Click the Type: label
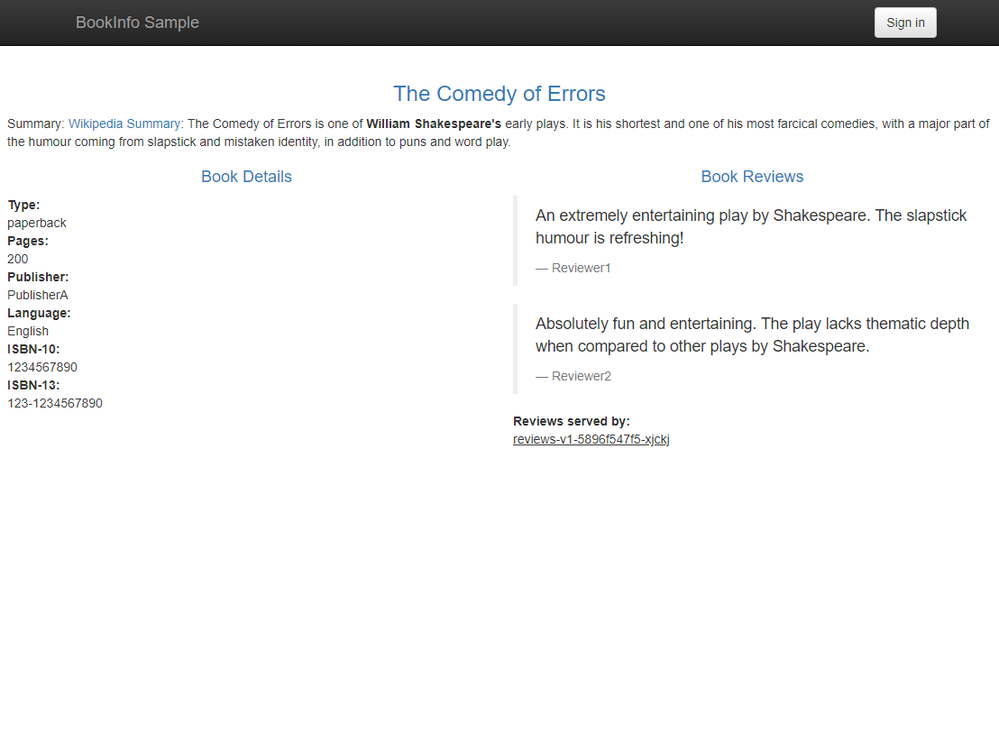 click(24, 205)
